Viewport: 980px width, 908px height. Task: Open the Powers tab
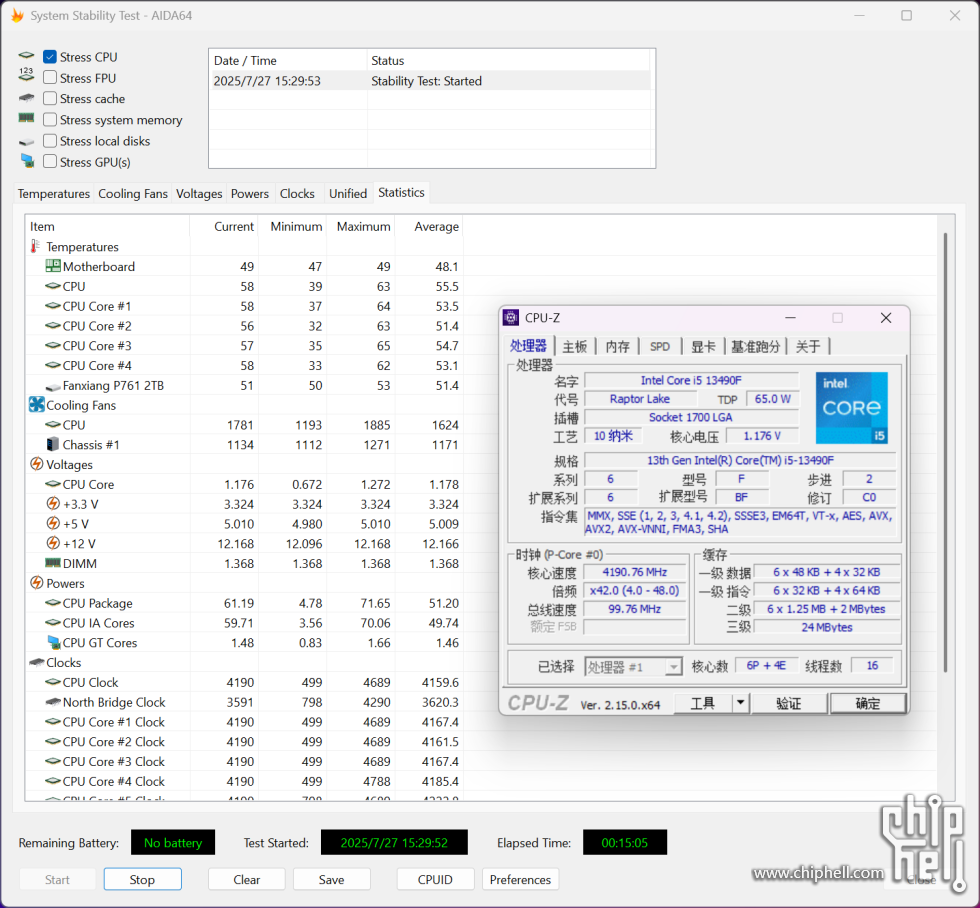(249, 194)
